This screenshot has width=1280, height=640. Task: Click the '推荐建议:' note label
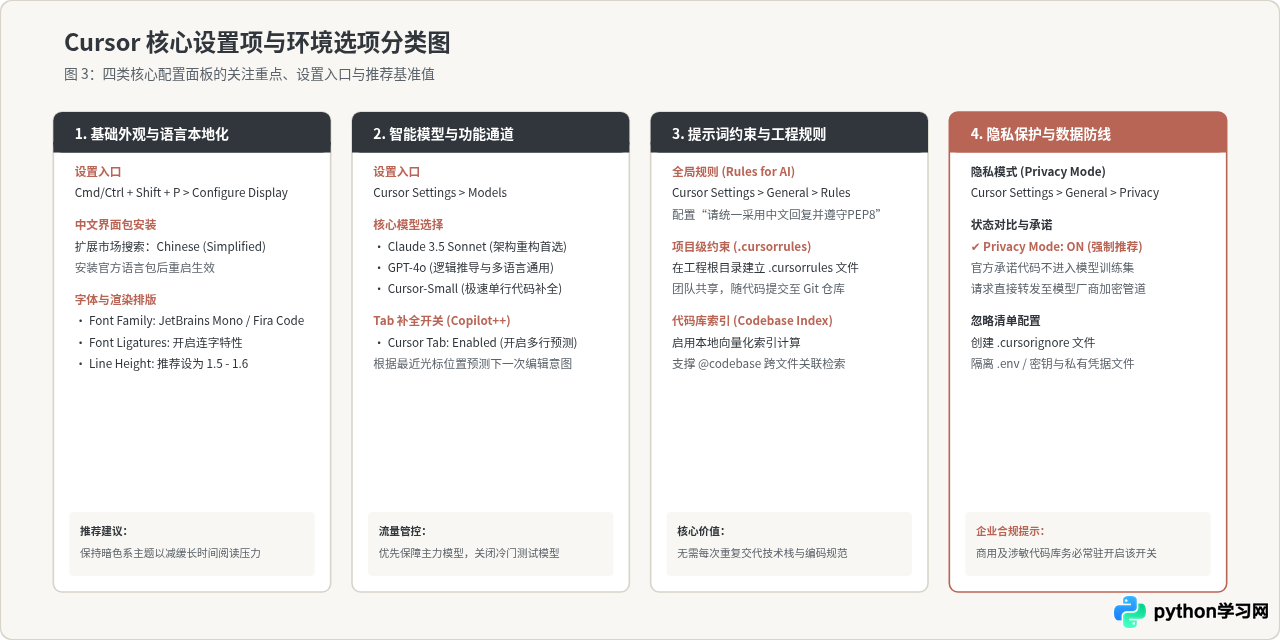[x=103, y=531]
